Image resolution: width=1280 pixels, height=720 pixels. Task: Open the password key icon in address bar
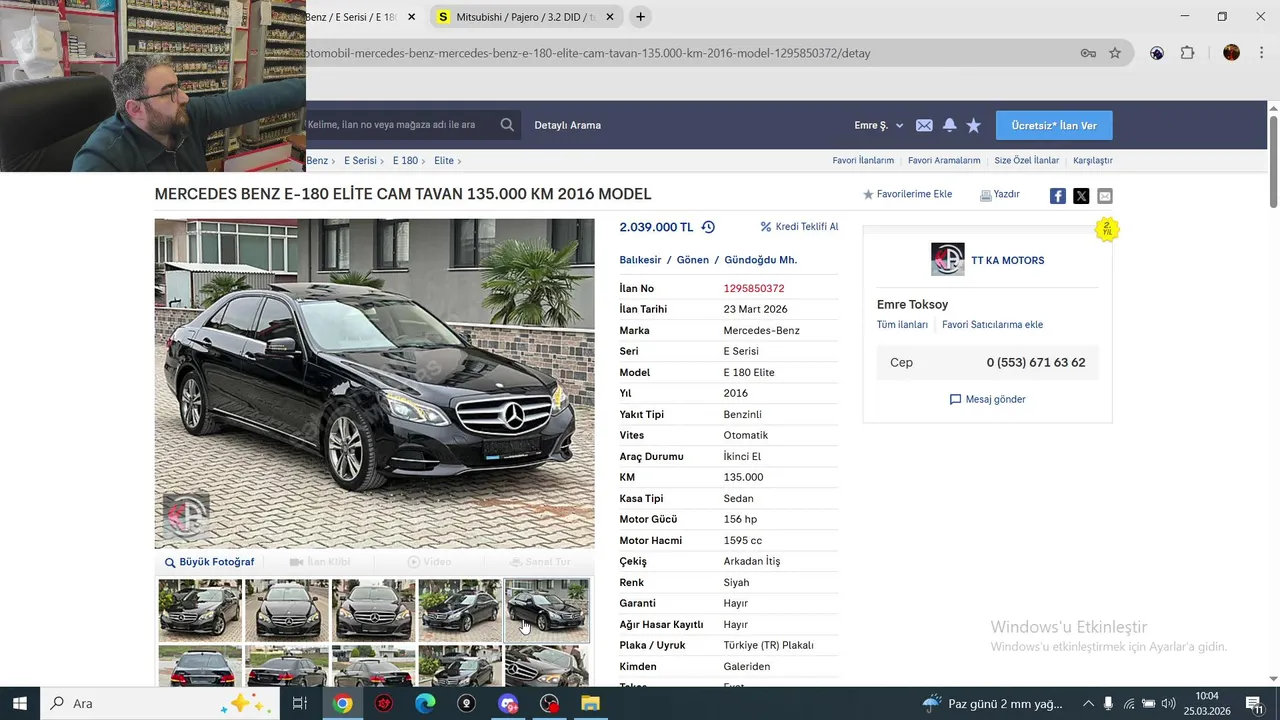1088,53
